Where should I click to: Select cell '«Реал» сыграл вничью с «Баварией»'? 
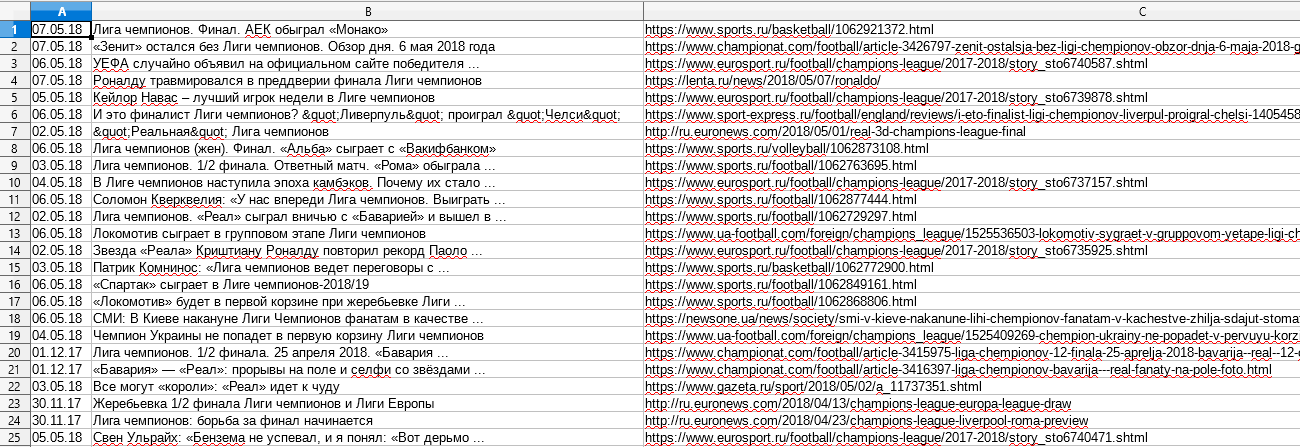367,217
